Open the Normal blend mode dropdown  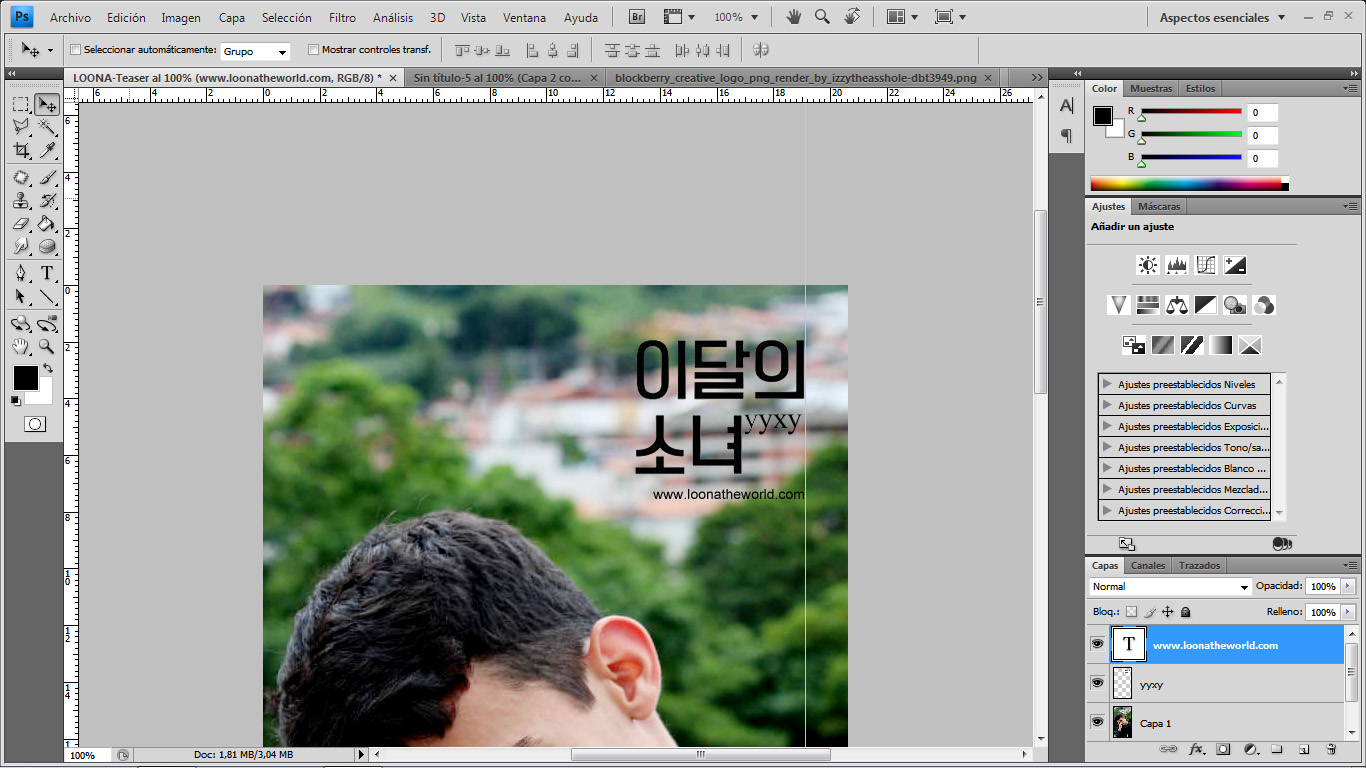tap(1170, 587)
